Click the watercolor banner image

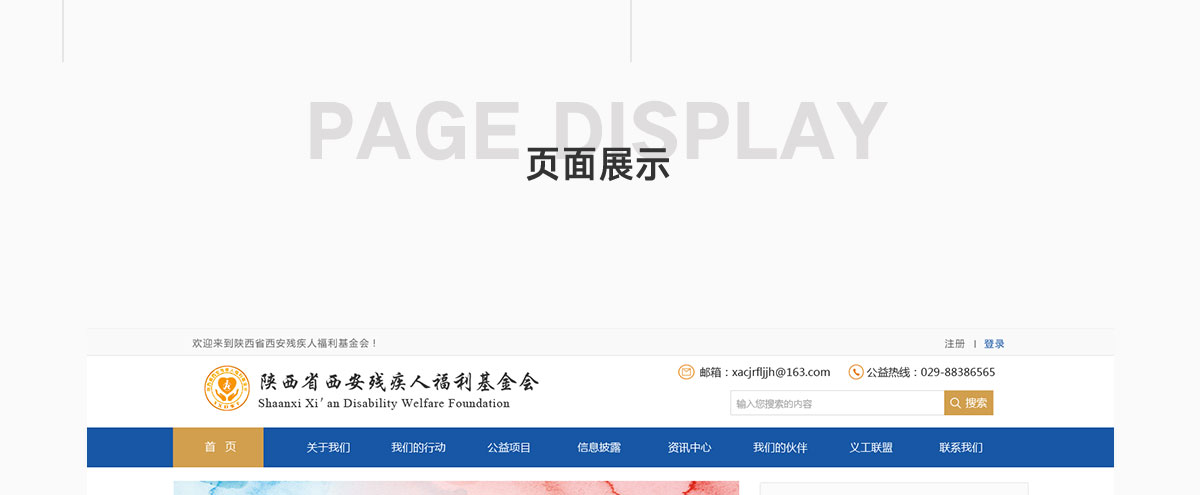tap(456, 488)
